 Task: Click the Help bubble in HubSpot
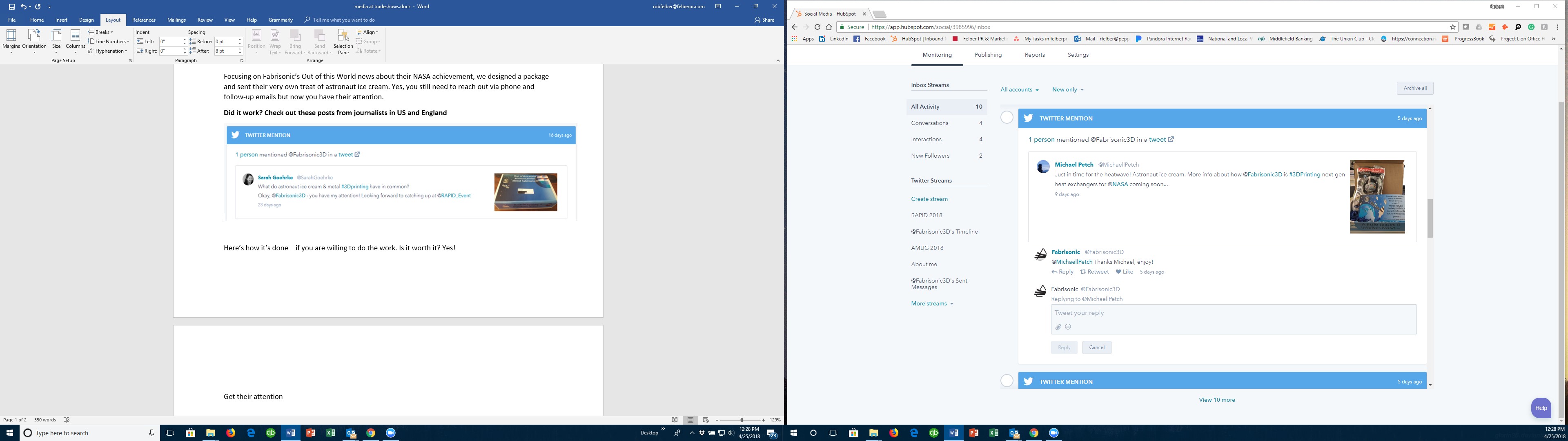[1541, 408]
